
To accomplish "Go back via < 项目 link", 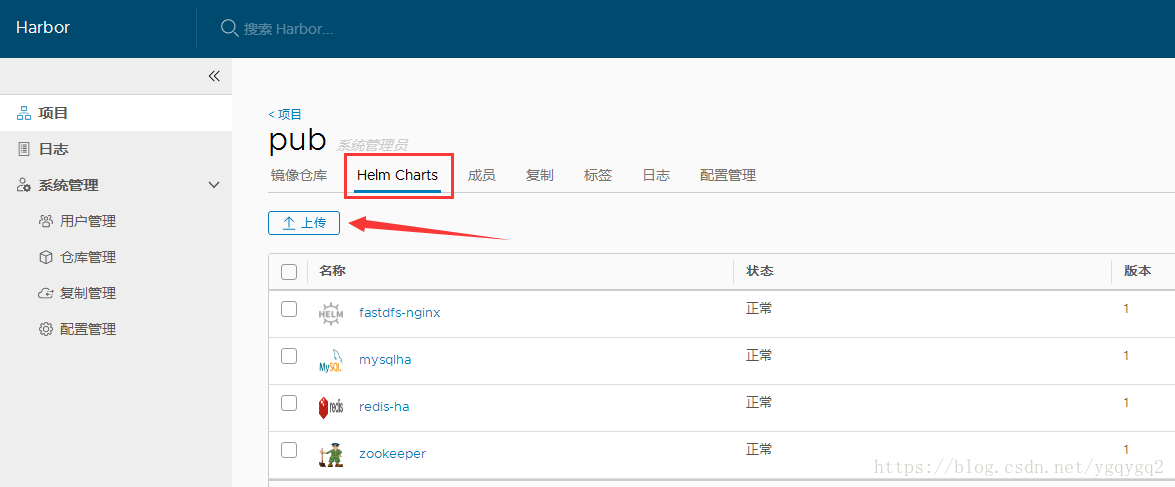I will point(285,114).
